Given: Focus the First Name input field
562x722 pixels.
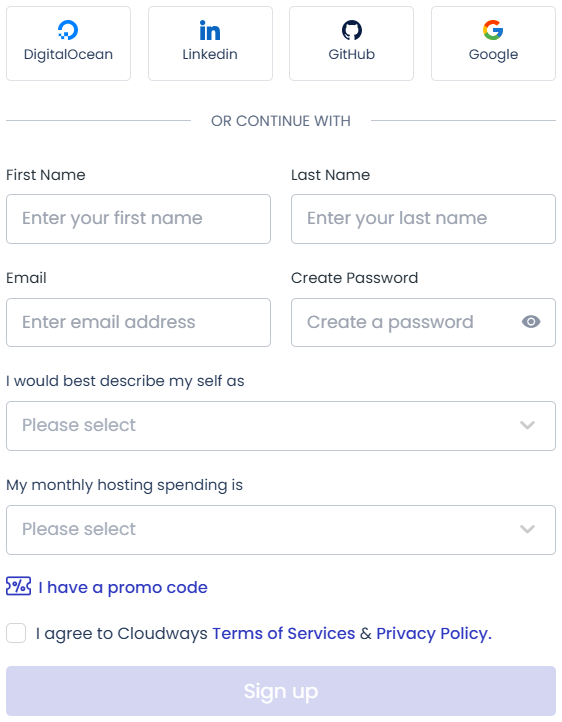Looking at the screenshot, I should coord(139,219).
